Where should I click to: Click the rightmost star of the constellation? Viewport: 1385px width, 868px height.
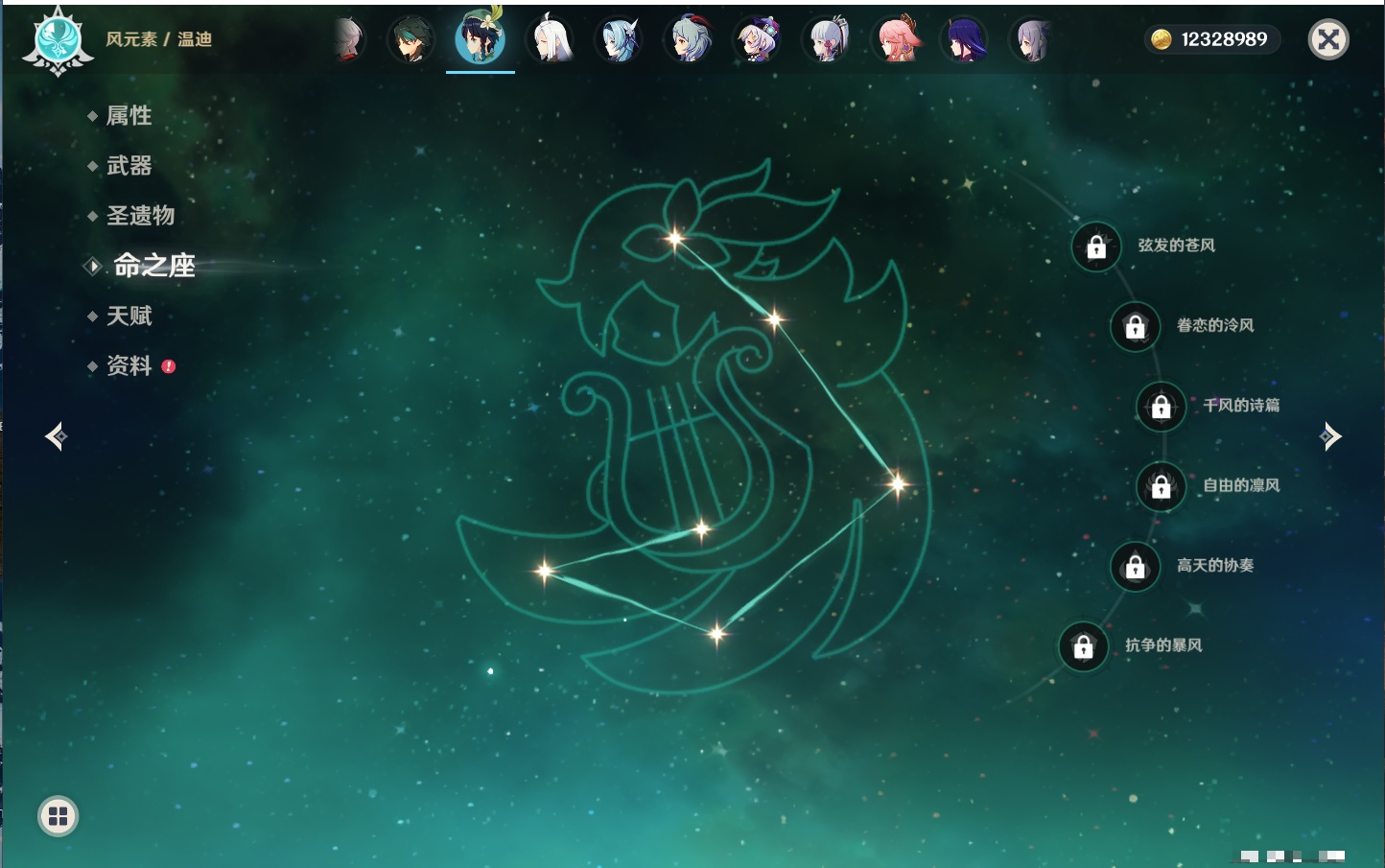pyautogui.click(x=898, y=483)
